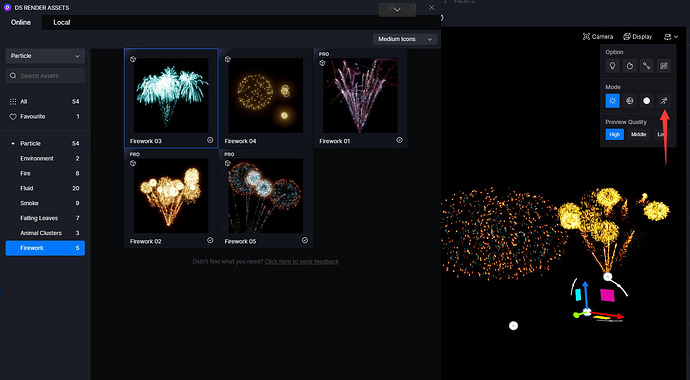
Task: Open the Particle category dropdown
Action: pos(45,56)
